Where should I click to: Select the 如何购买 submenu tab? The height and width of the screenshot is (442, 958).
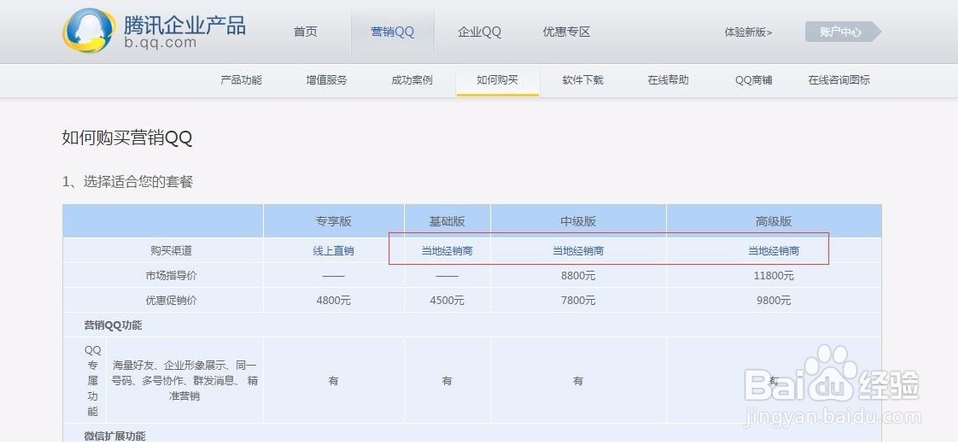pyautogui.click(x=497, y=80)
